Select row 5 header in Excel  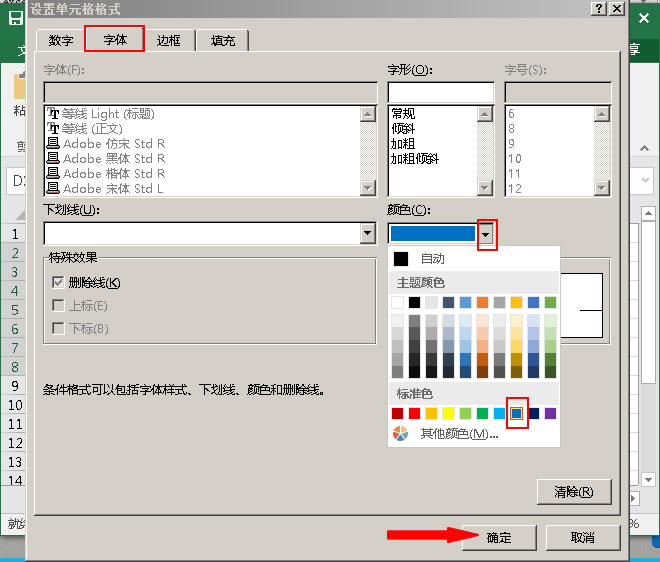click(15, 310)
